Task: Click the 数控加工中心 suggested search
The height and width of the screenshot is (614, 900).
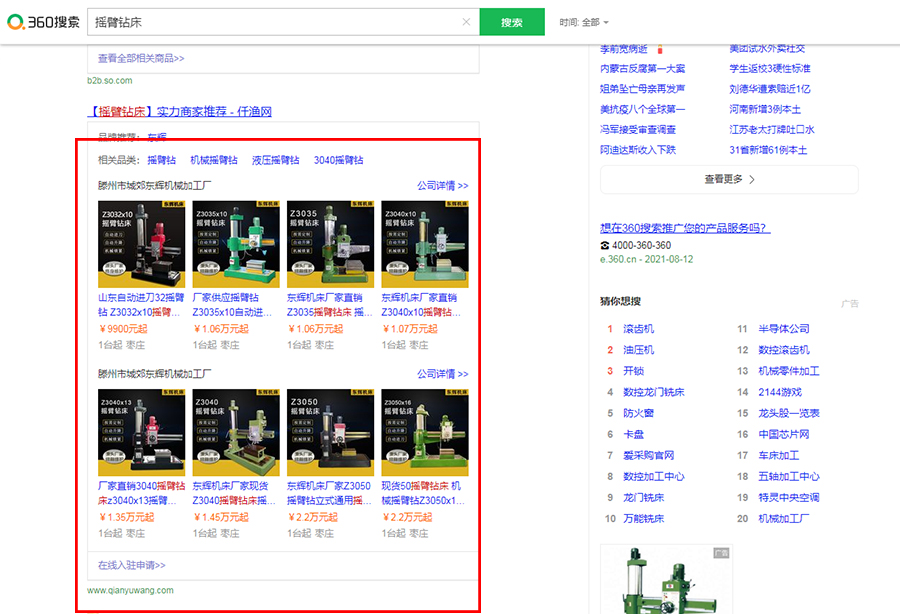Action: 654,476
